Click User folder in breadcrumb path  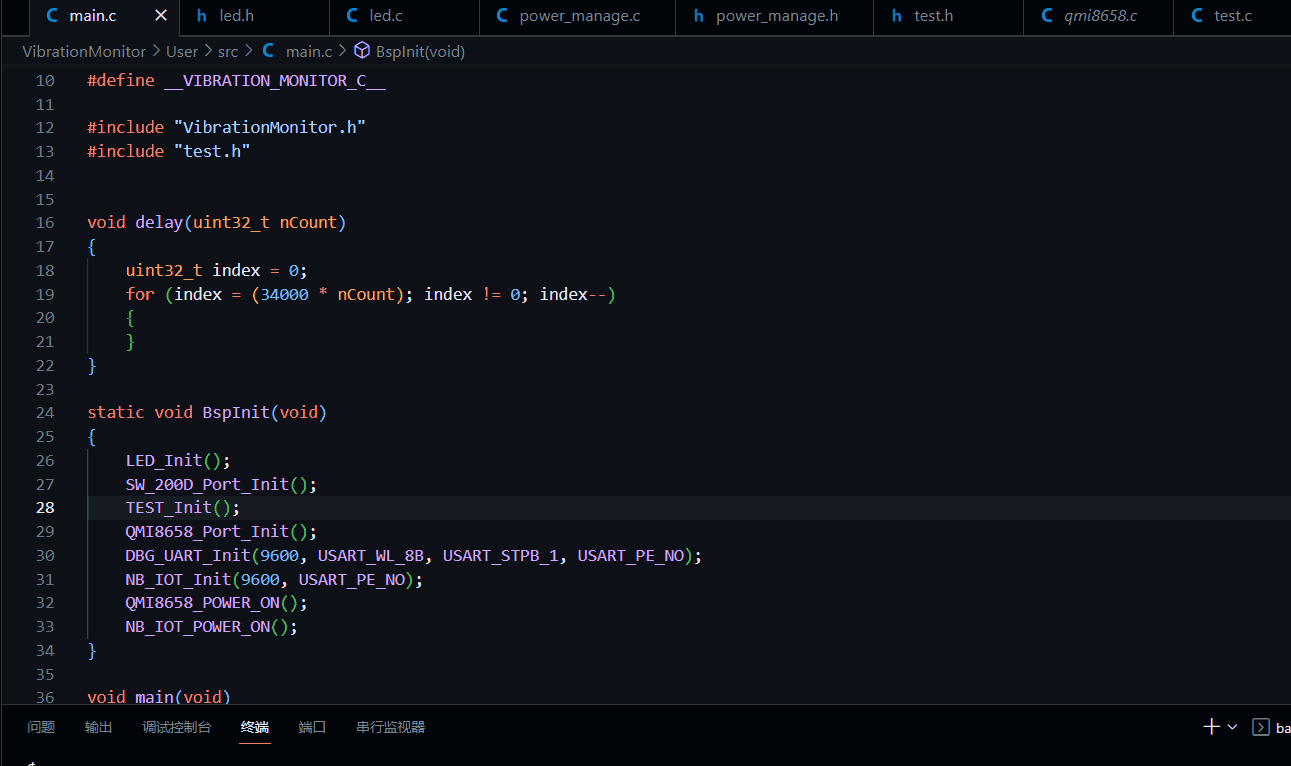(182, 51)
